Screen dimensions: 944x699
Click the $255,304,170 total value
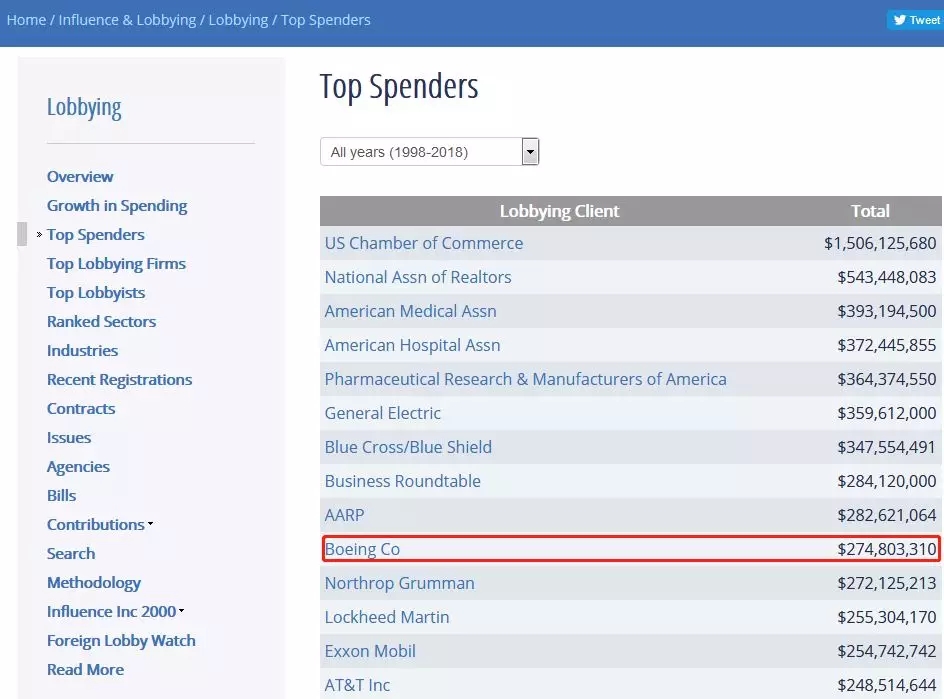887,617
